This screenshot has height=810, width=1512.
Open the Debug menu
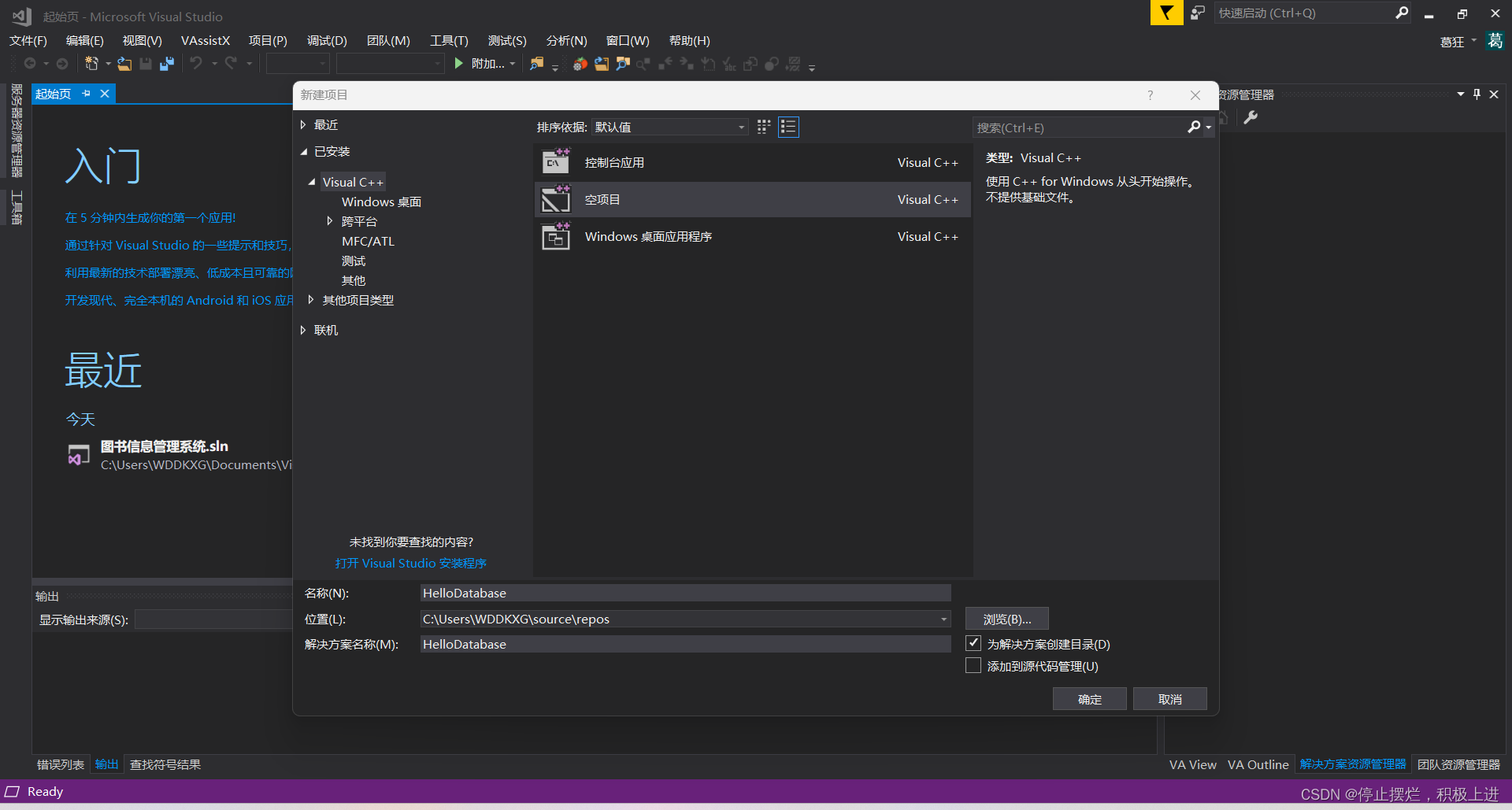click(x=327, y=41)
